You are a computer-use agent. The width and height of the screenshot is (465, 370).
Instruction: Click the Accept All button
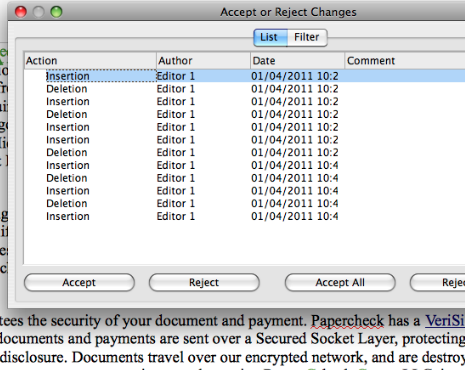tap(340, 282)
